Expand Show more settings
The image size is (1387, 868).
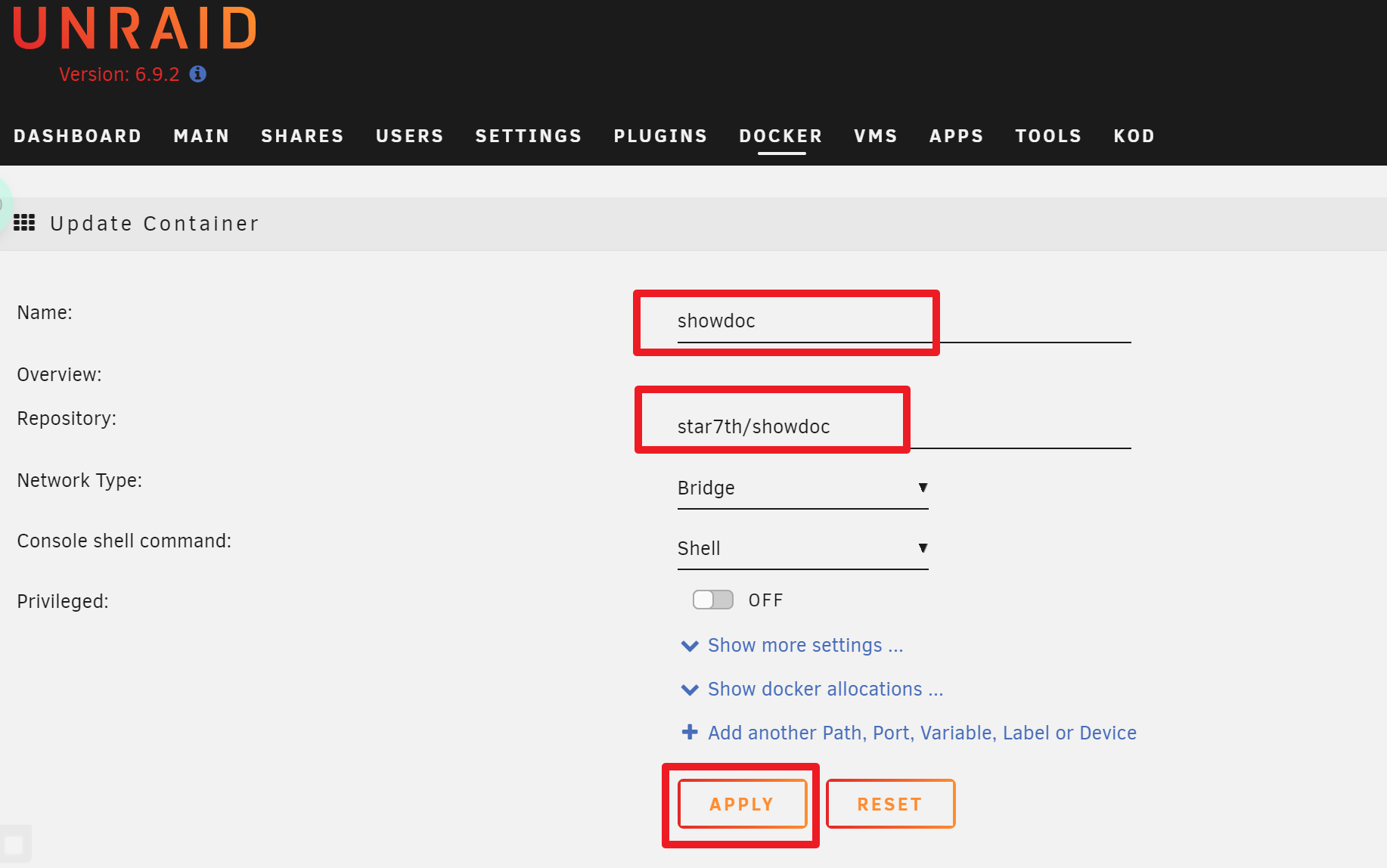[805, 645]
